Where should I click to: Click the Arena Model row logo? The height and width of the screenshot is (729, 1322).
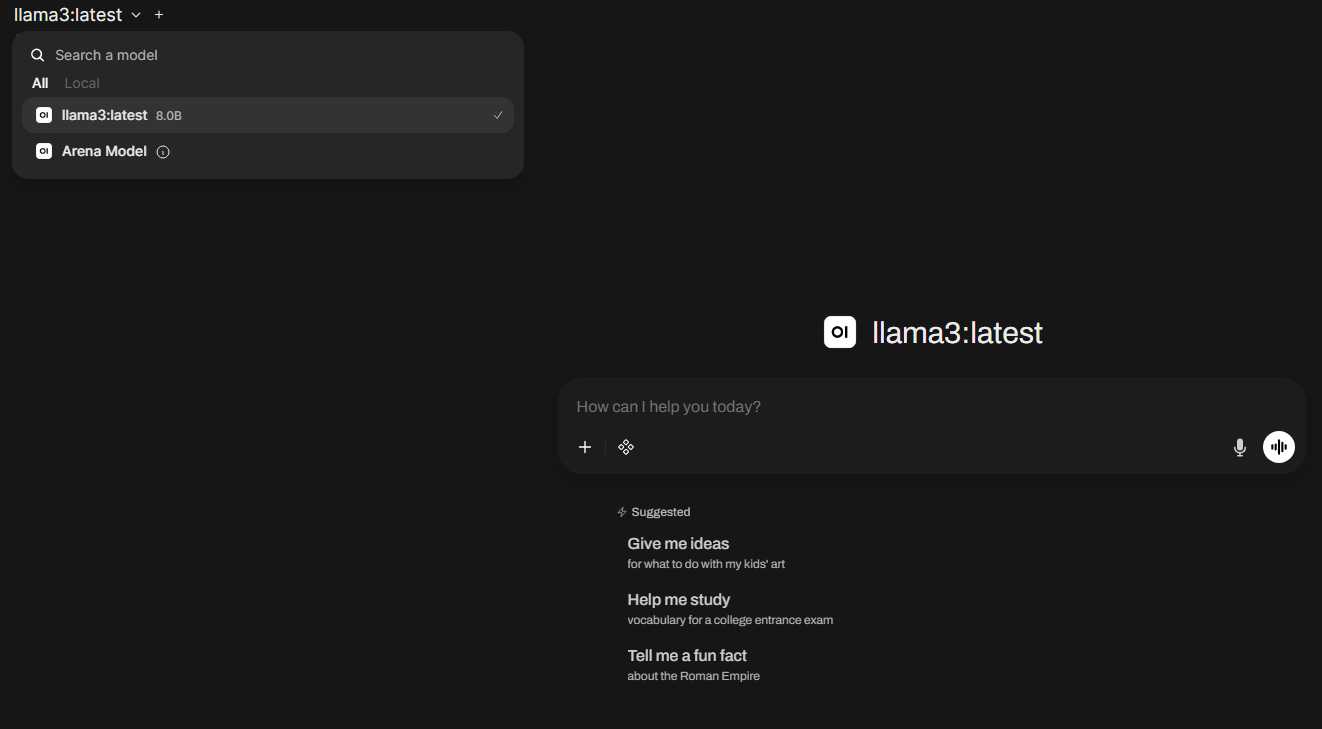coord(44,151)
